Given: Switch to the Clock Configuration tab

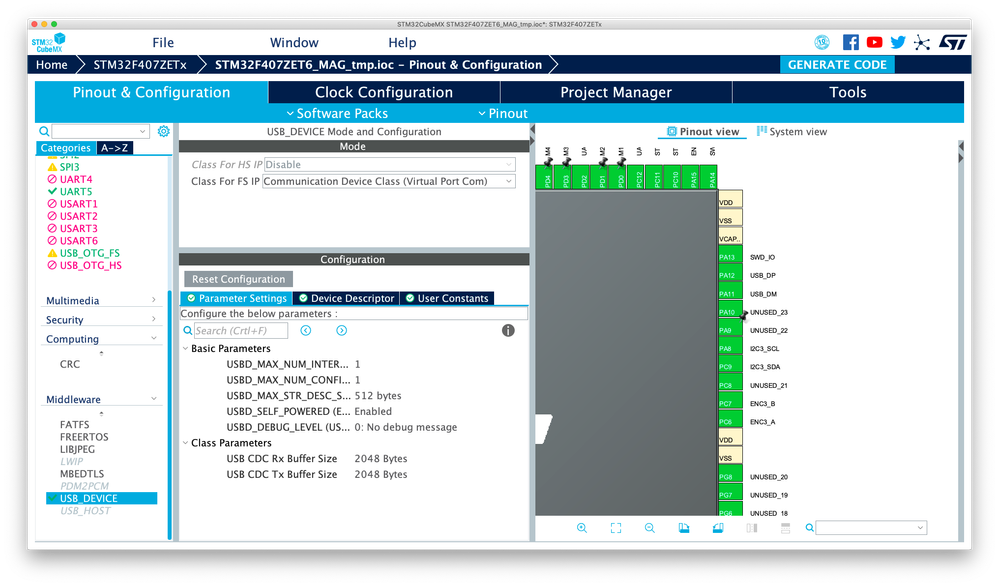Looking at the screenshot, I should pyautogui.click(x=384, y=92).
